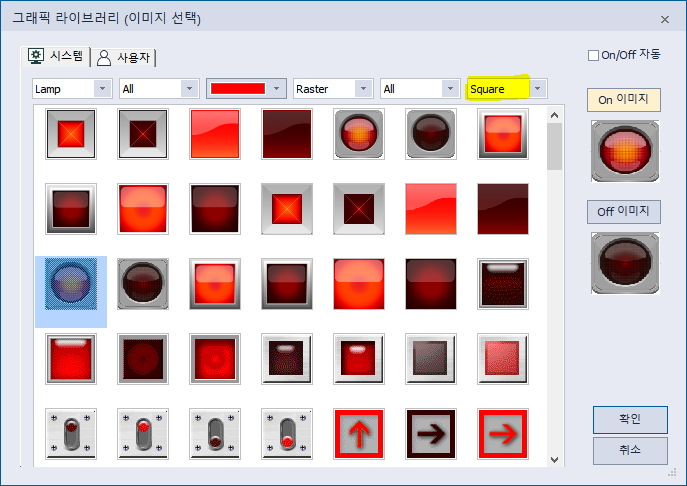The image size is (687, 486).
Task: Select the red up-arrow lamp icon
Action: [359, 434]
